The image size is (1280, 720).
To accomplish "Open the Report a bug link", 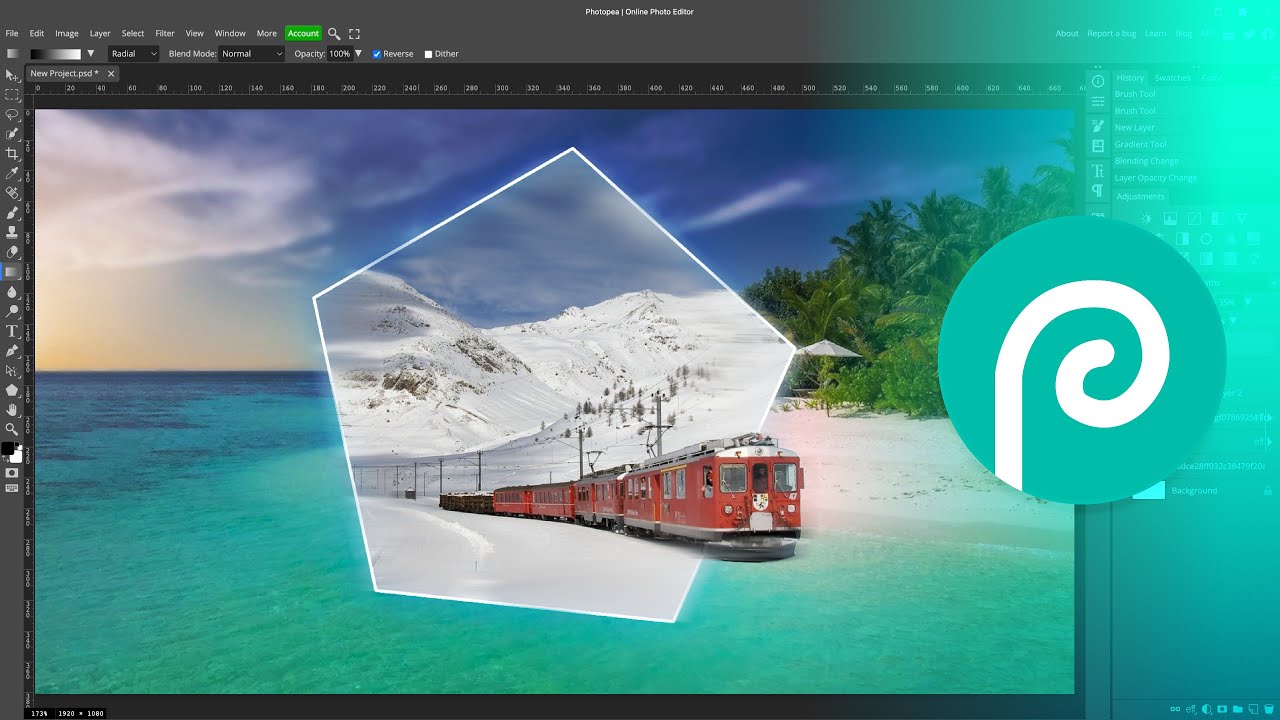I will pos(1112,33).
